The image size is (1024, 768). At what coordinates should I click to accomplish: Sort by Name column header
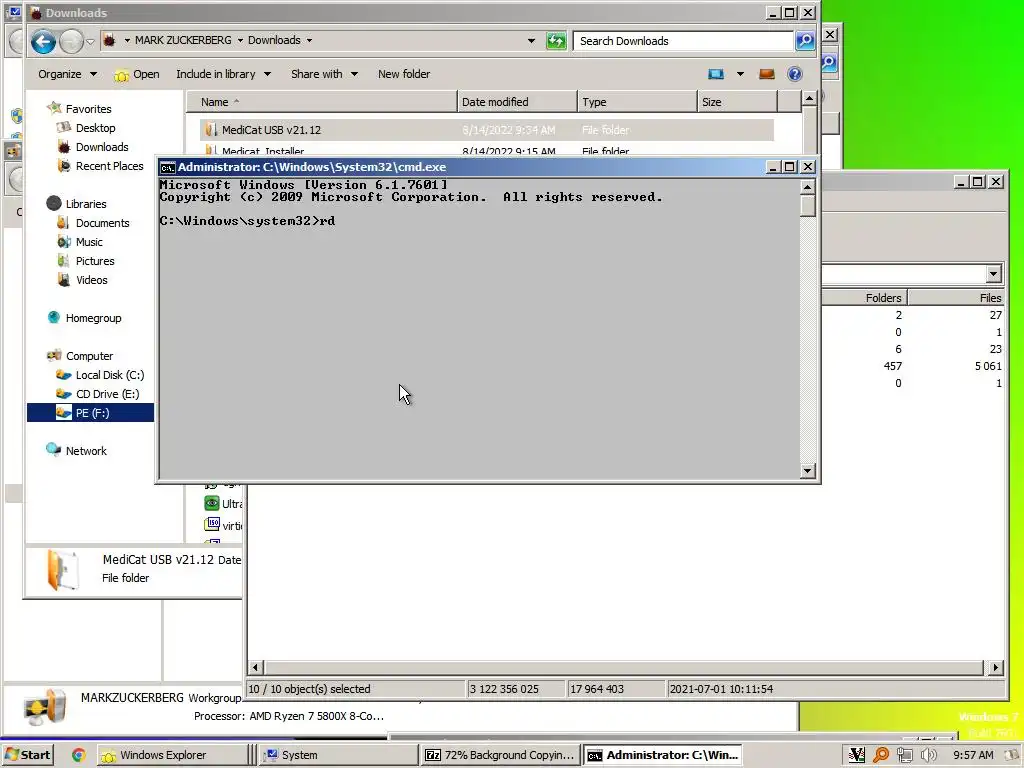(322, 102)
